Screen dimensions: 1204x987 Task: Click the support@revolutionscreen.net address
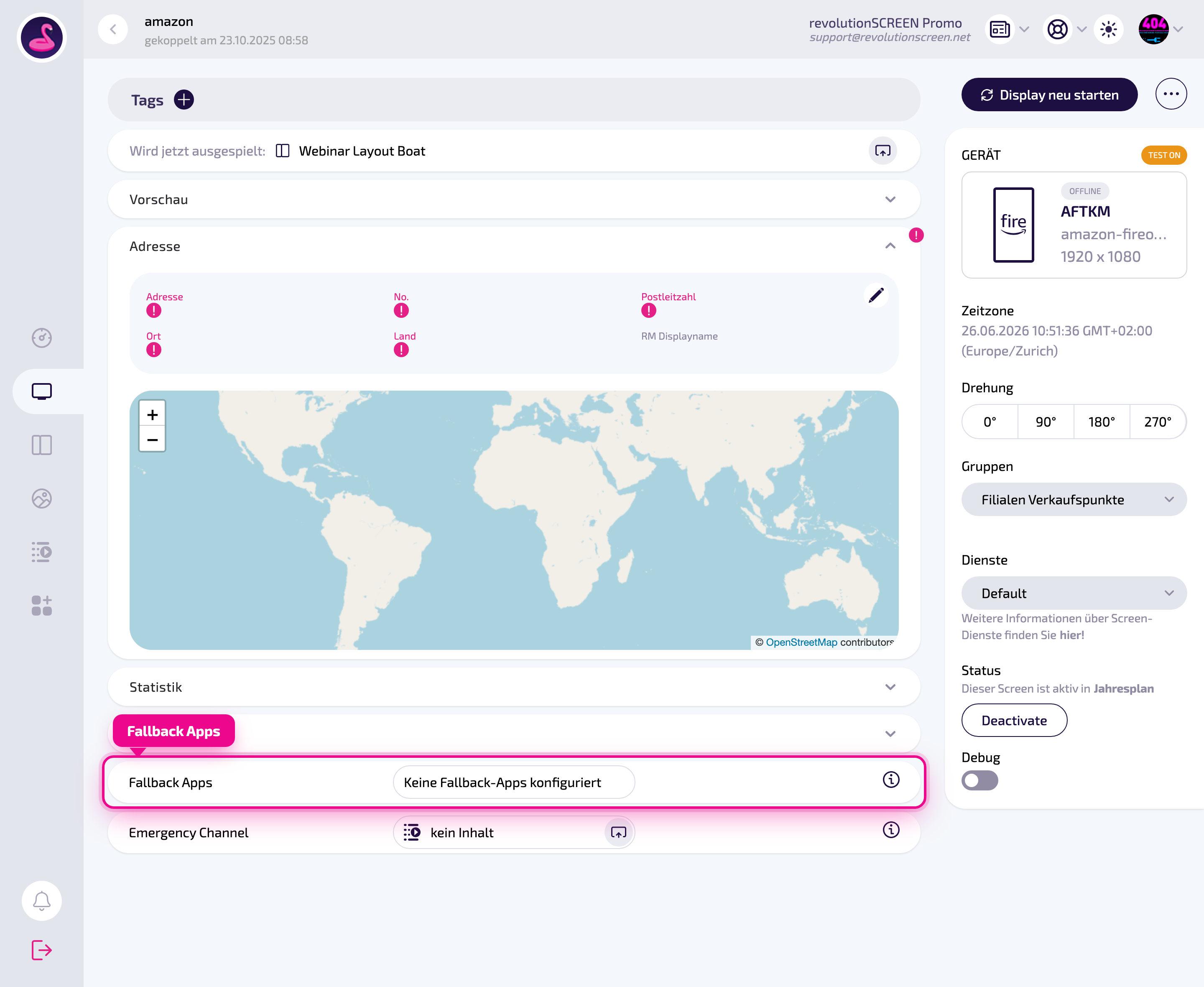point(890,38)
